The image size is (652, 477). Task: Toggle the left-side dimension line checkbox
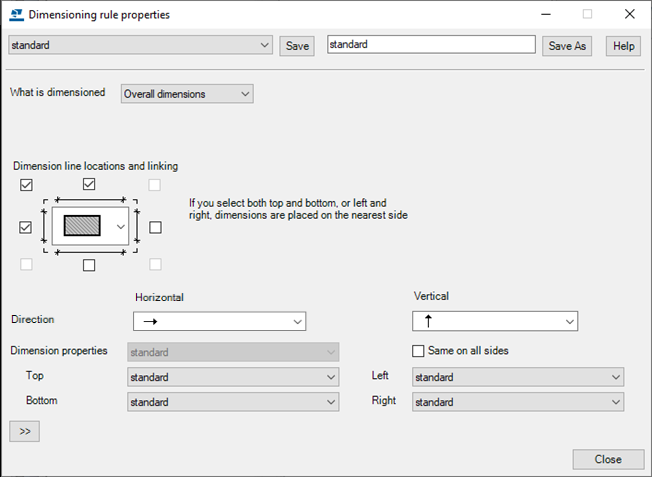27,227
